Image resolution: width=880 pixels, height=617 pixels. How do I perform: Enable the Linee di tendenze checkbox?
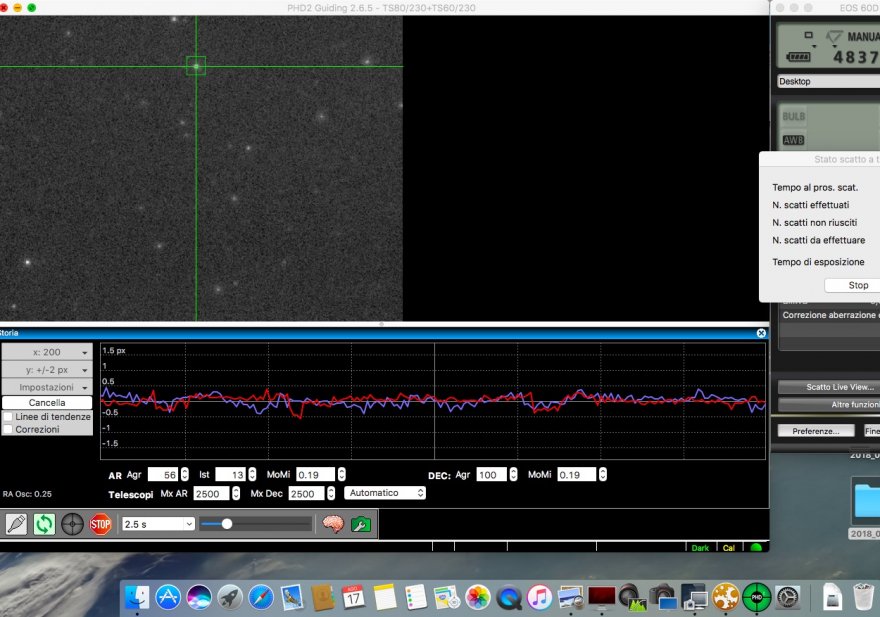tap(9, 417)
